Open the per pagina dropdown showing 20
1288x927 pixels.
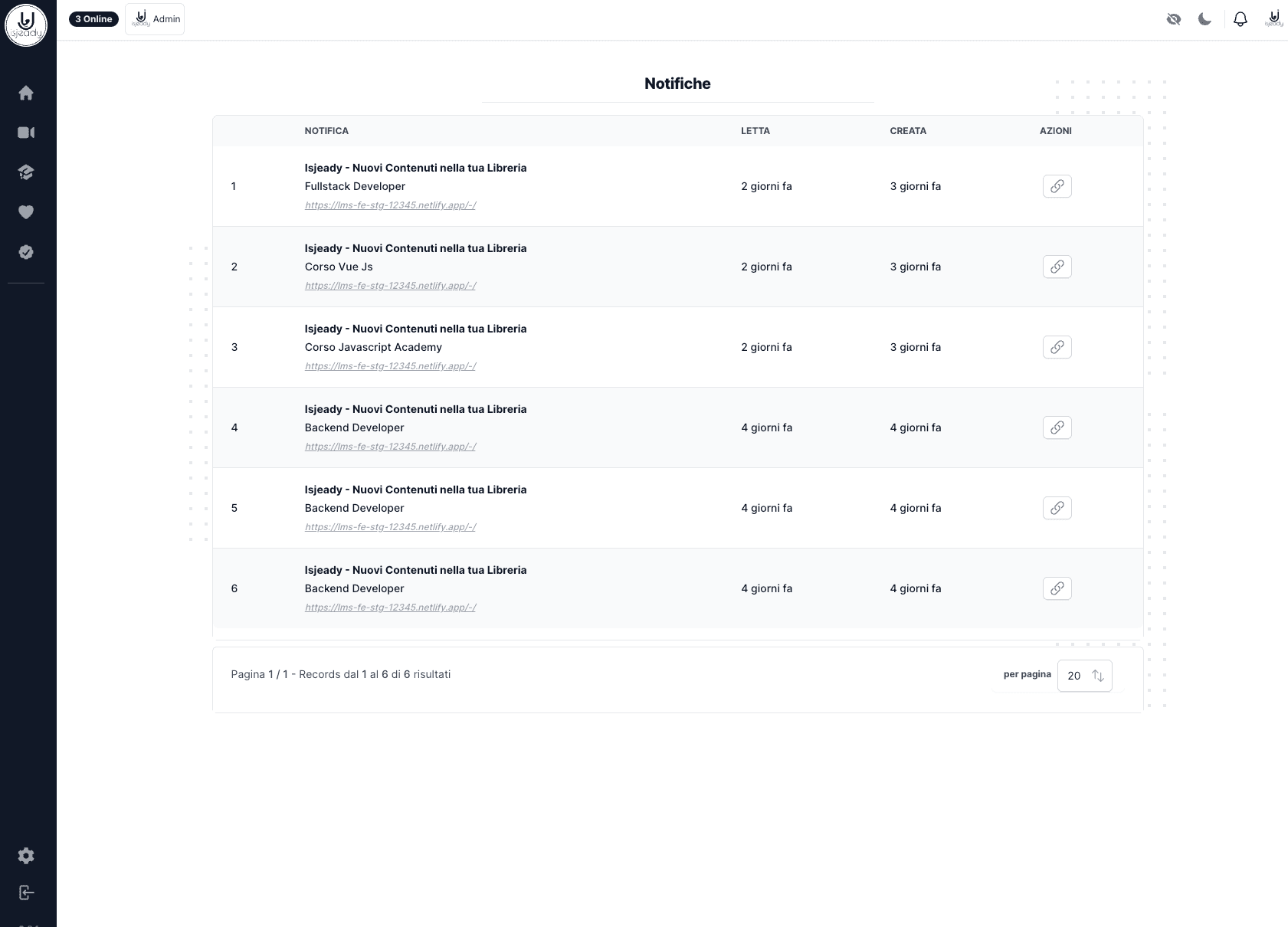pos(1084,676)
